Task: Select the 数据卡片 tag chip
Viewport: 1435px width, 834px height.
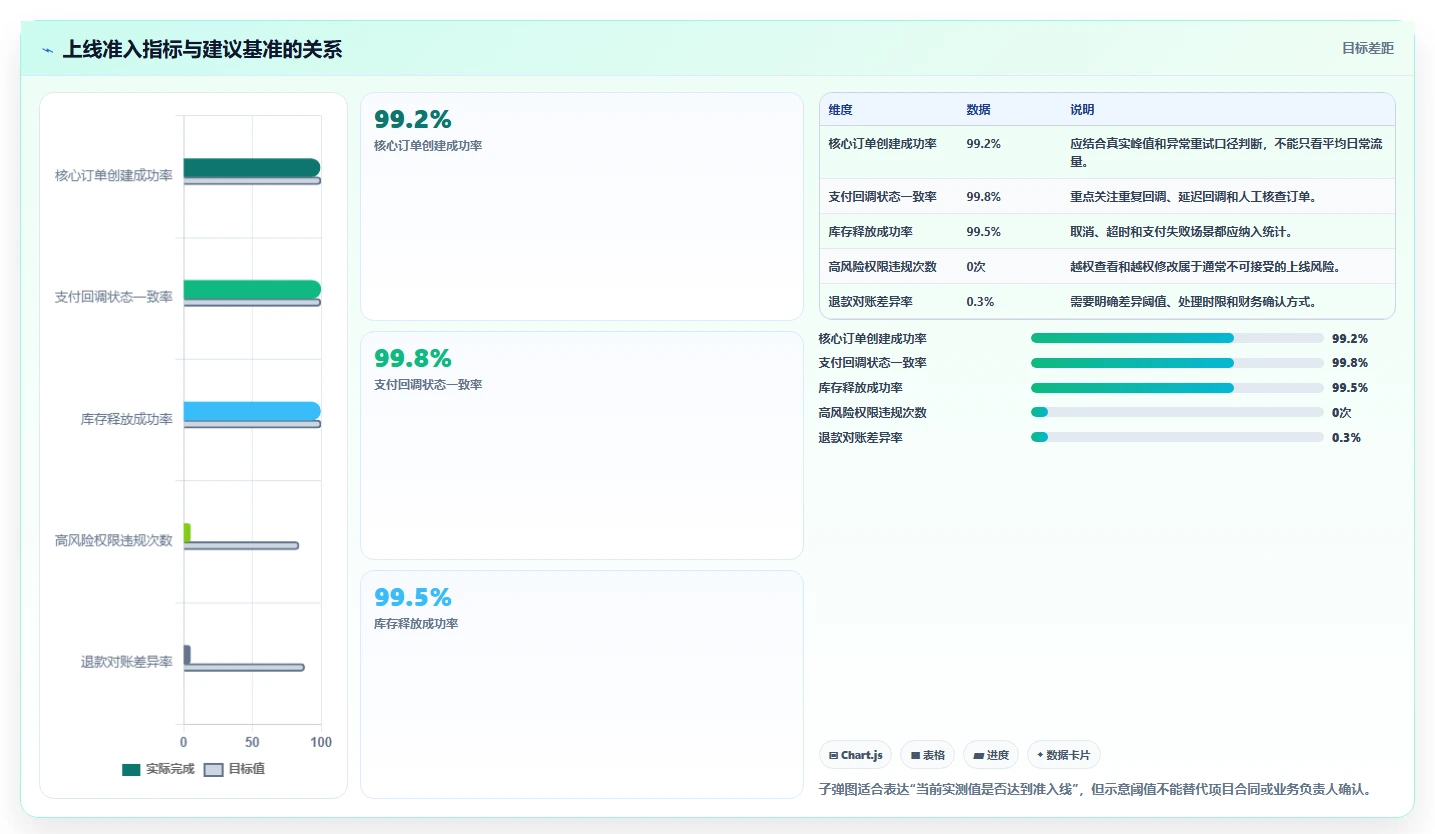Action: (x=1063, y=755)
